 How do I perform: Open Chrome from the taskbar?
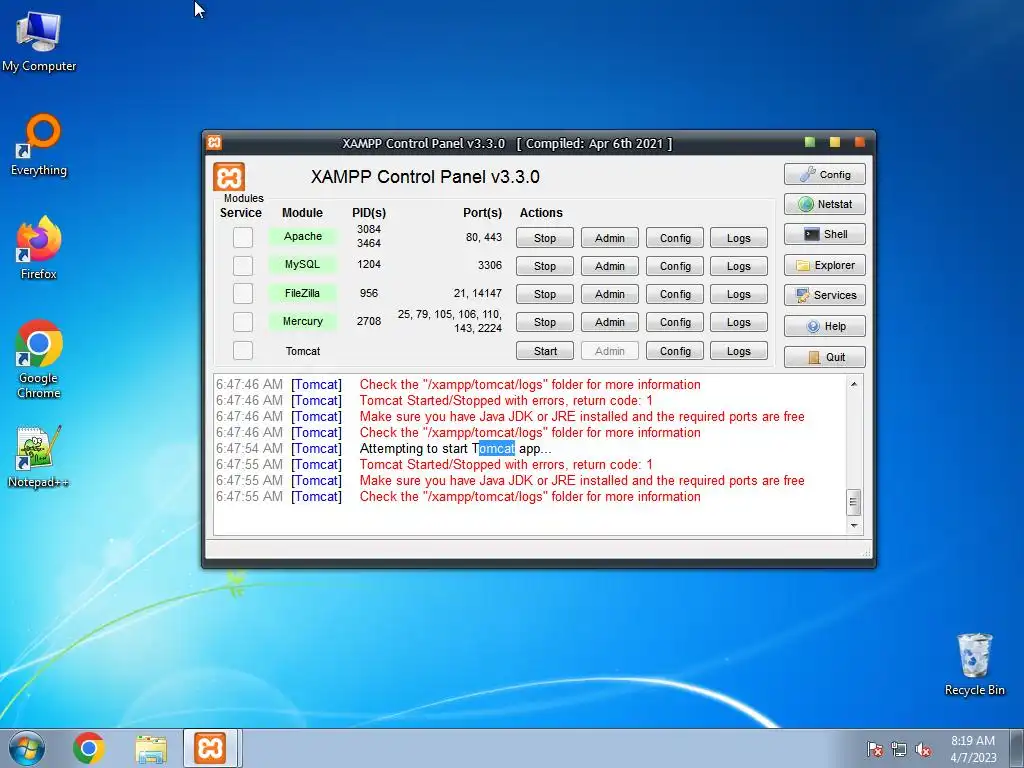point(89,748)
